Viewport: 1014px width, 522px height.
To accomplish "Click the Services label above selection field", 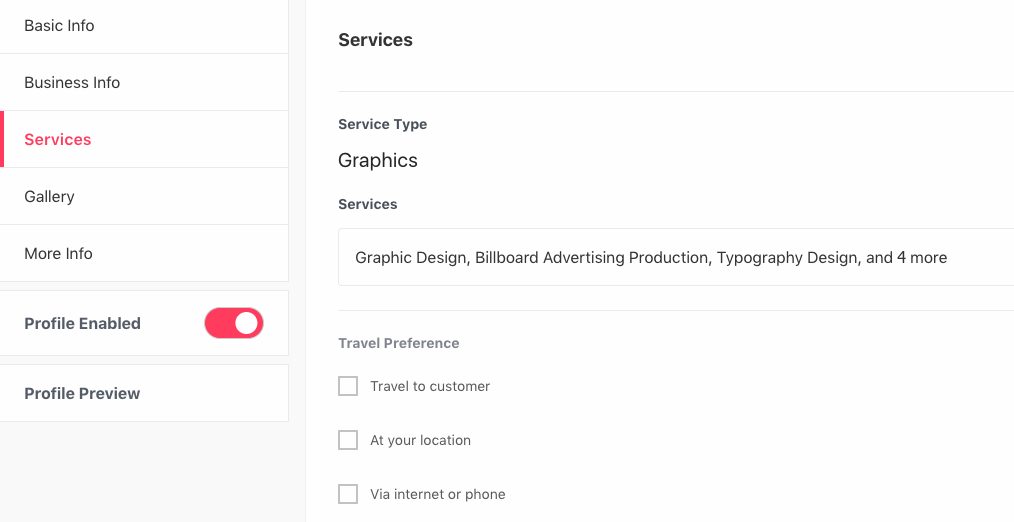I will (367, 204).
